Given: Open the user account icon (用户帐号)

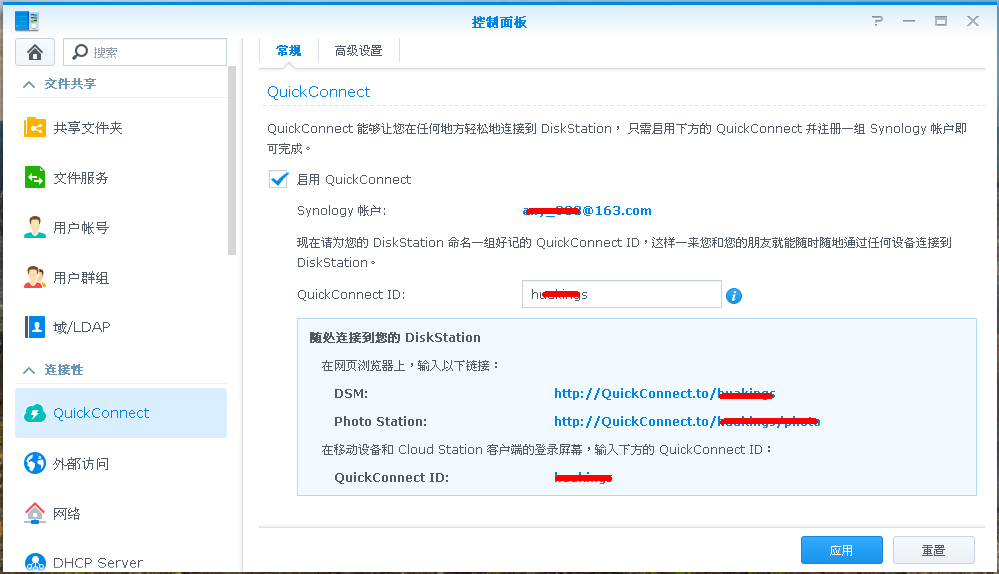Looking at the screenshot, I should (35, 227).
